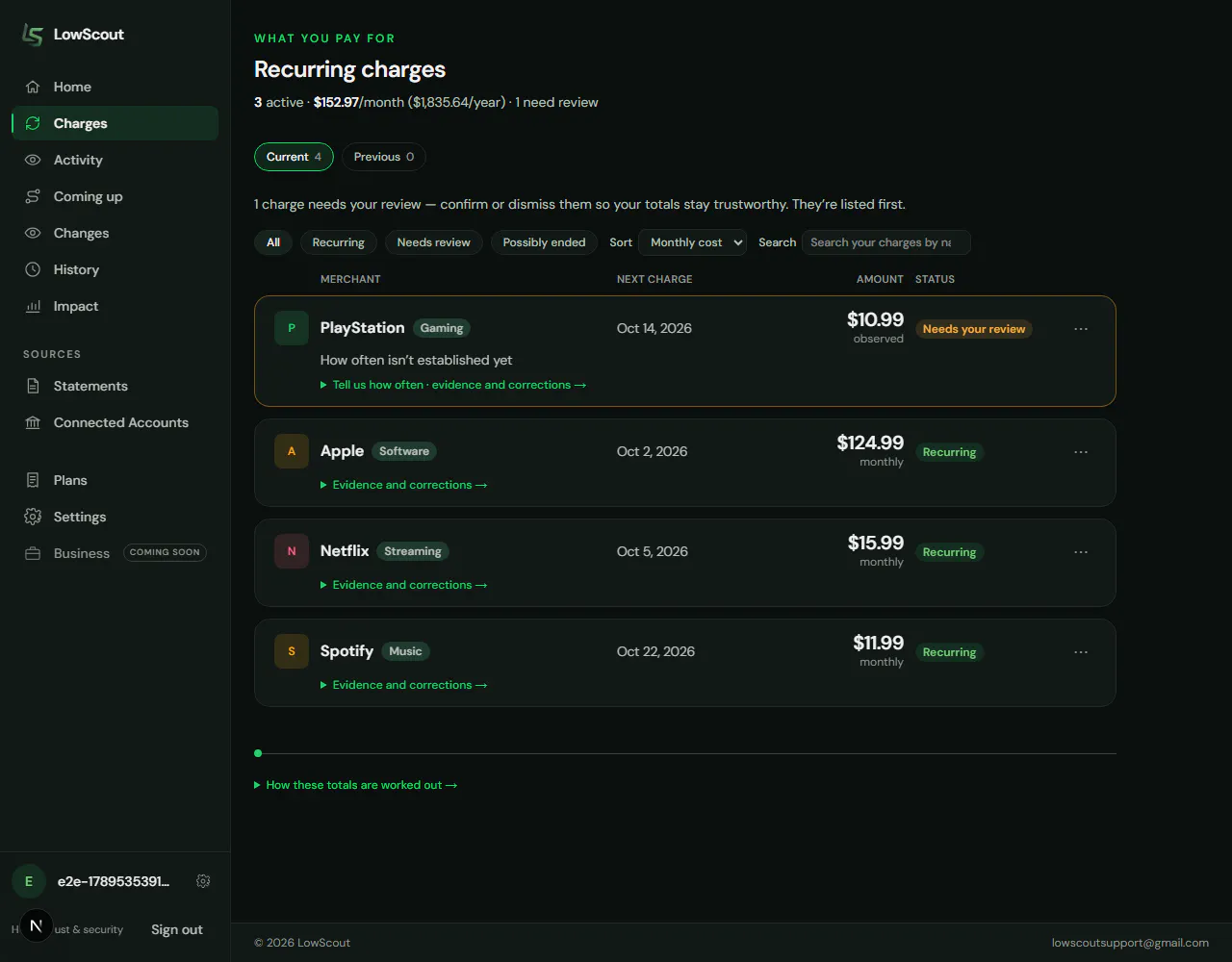Open Coming up route icon
1232x962 pixels.
click(x=33, y=196)
